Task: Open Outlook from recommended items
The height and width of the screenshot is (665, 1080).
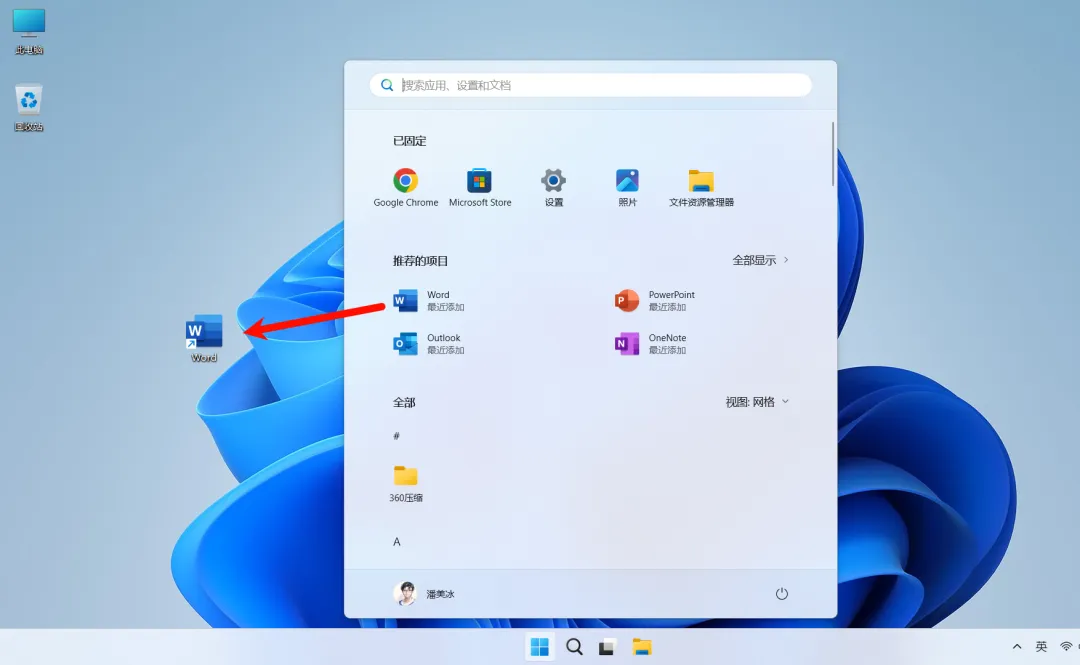Action: click(x=428, y=343)
